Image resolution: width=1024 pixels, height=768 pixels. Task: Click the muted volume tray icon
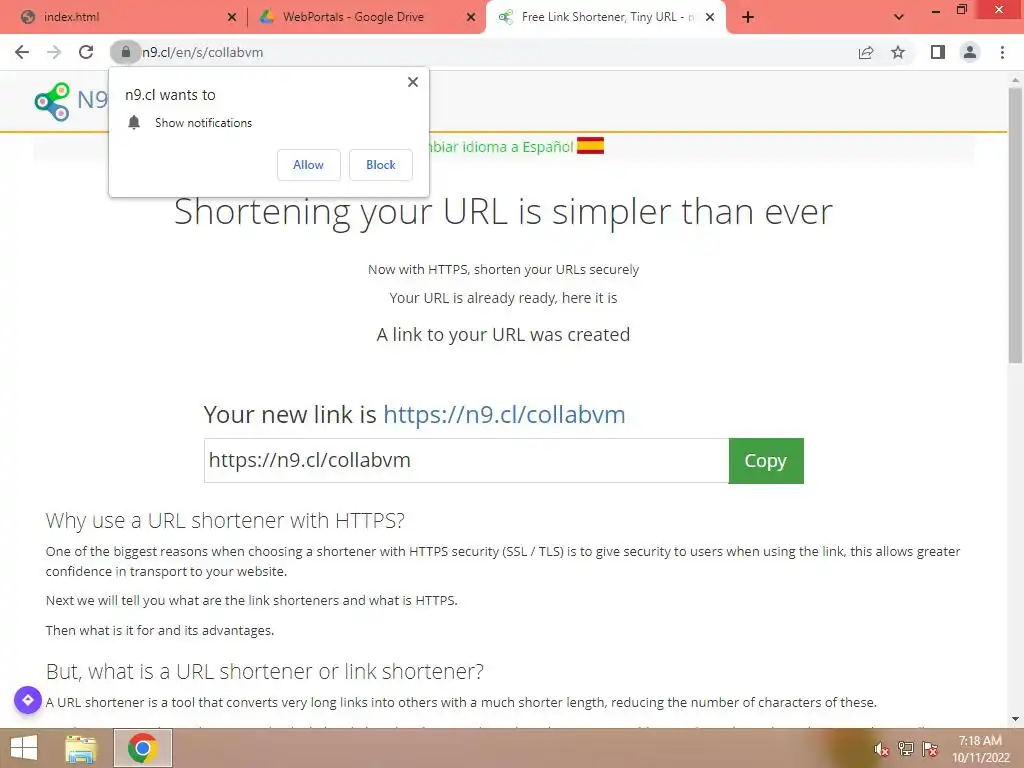[x=882, y=749]
